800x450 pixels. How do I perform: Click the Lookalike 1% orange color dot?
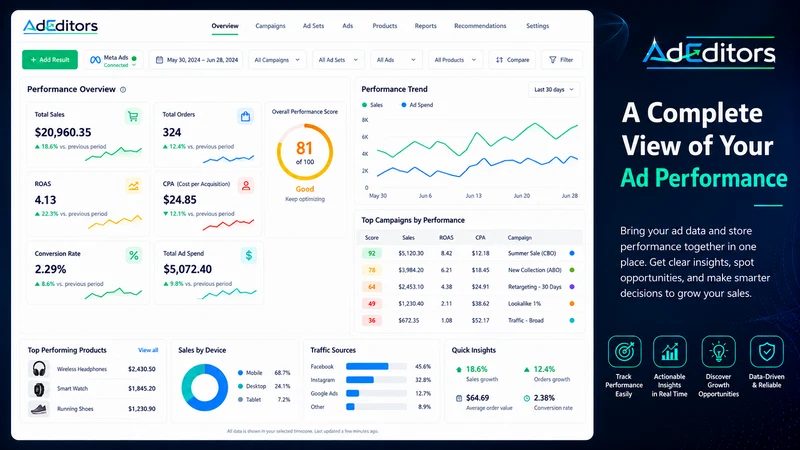tap(572, 304)
